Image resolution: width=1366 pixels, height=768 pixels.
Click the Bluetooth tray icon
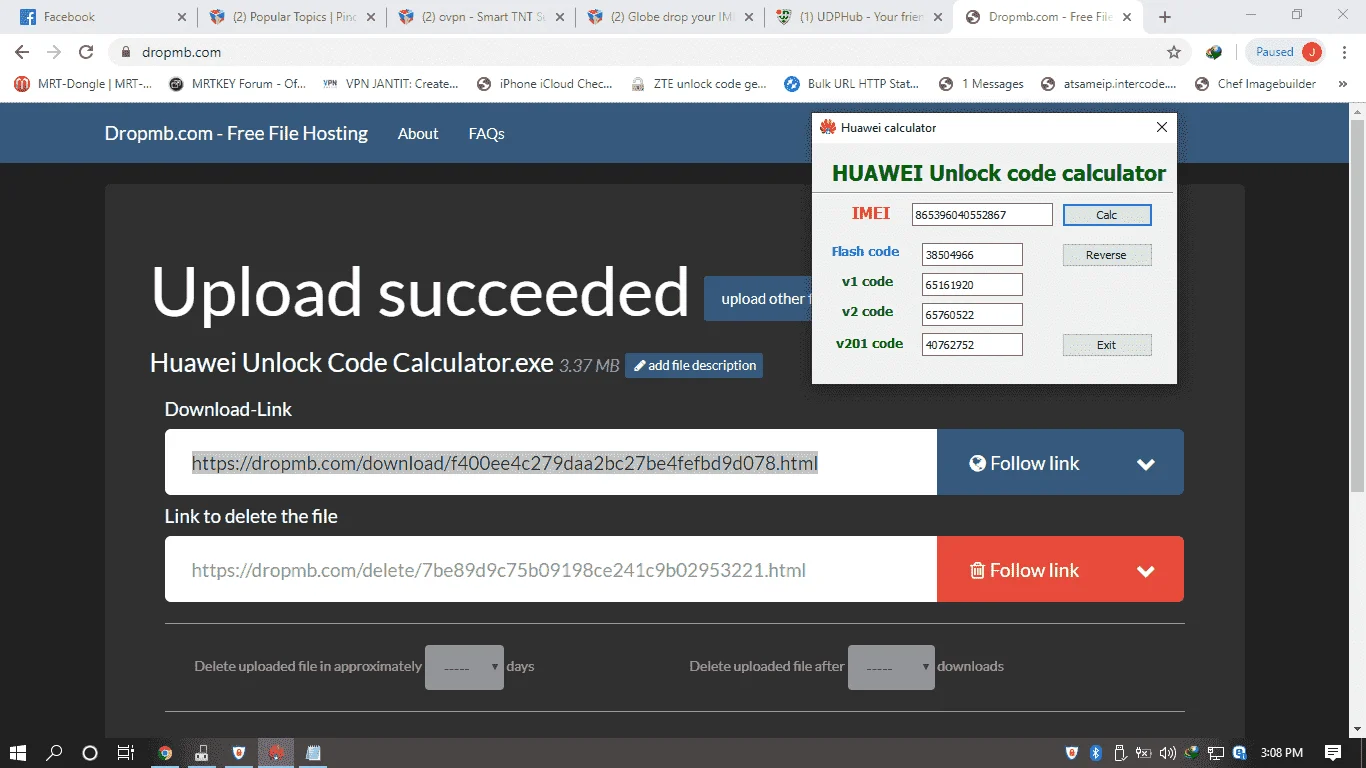pos(1095,753)
